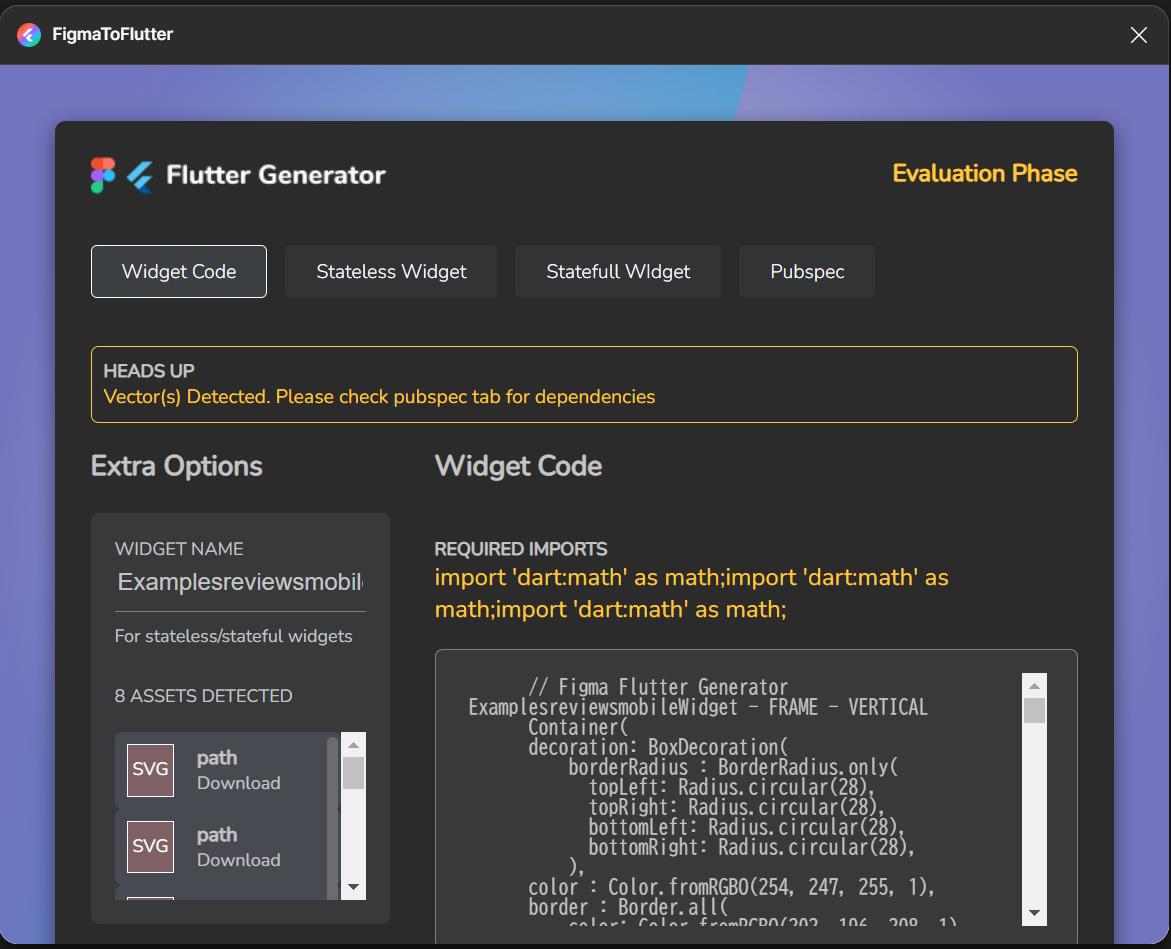Screen dimensions: 1171x949
Task: Download the first path asset
Action: (238, 782)
